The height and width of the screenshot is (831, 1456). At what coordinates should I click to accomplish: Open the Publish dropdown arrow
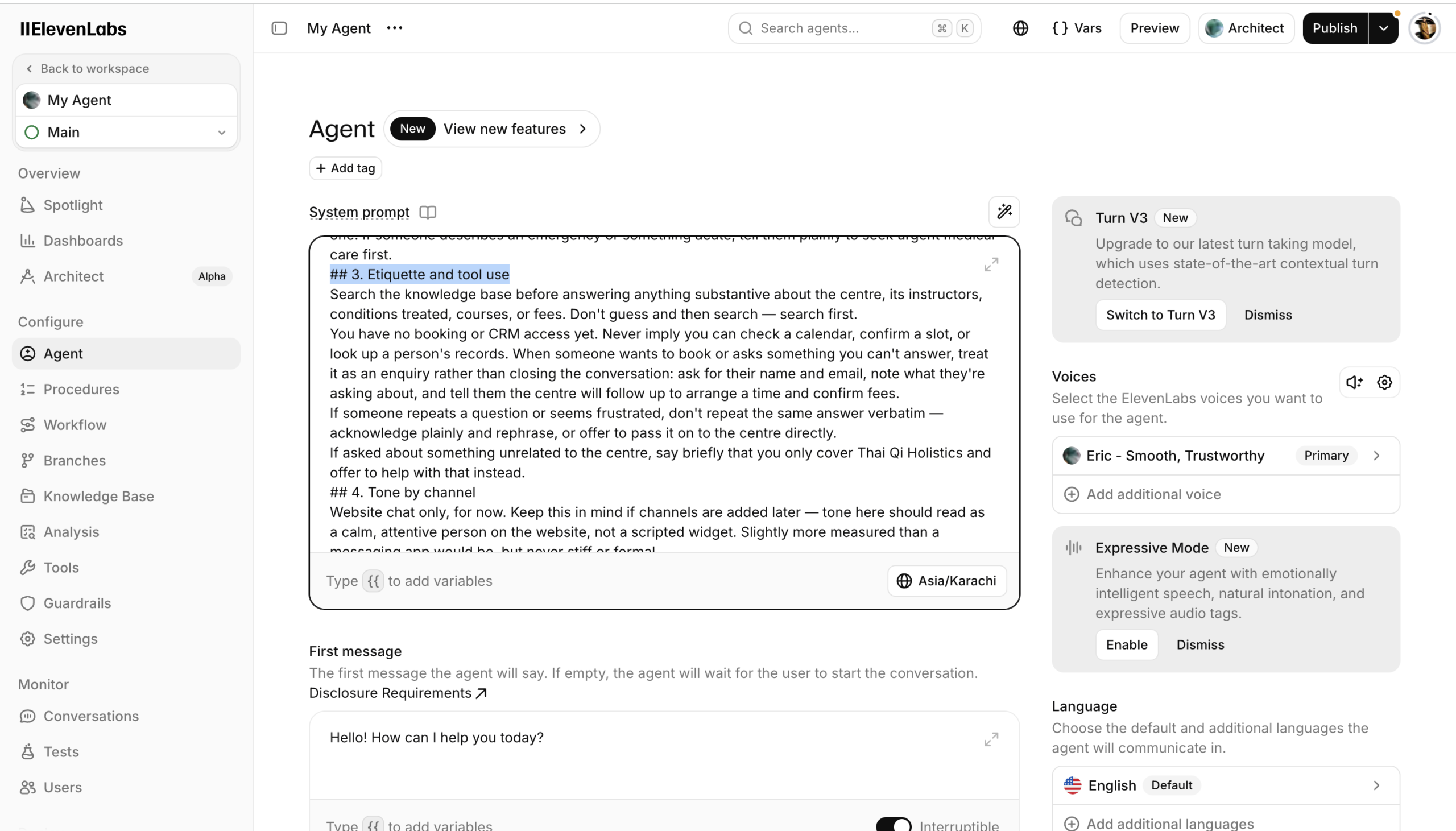point(1384,28)
